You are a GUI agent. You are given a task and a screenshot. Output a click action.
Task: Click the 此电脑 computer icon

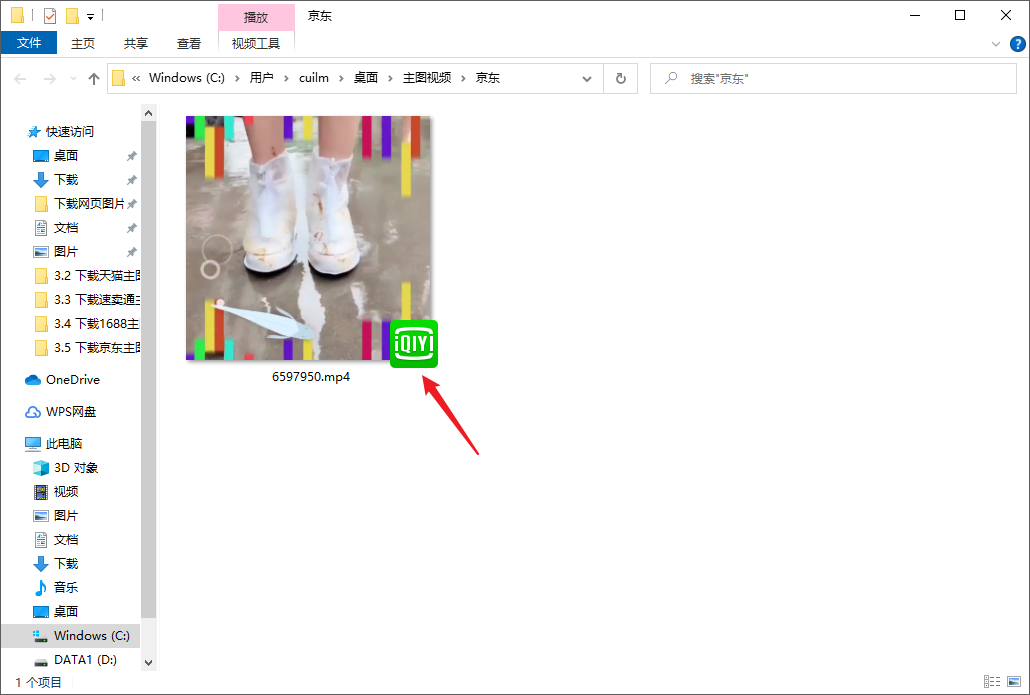[33, 444]
